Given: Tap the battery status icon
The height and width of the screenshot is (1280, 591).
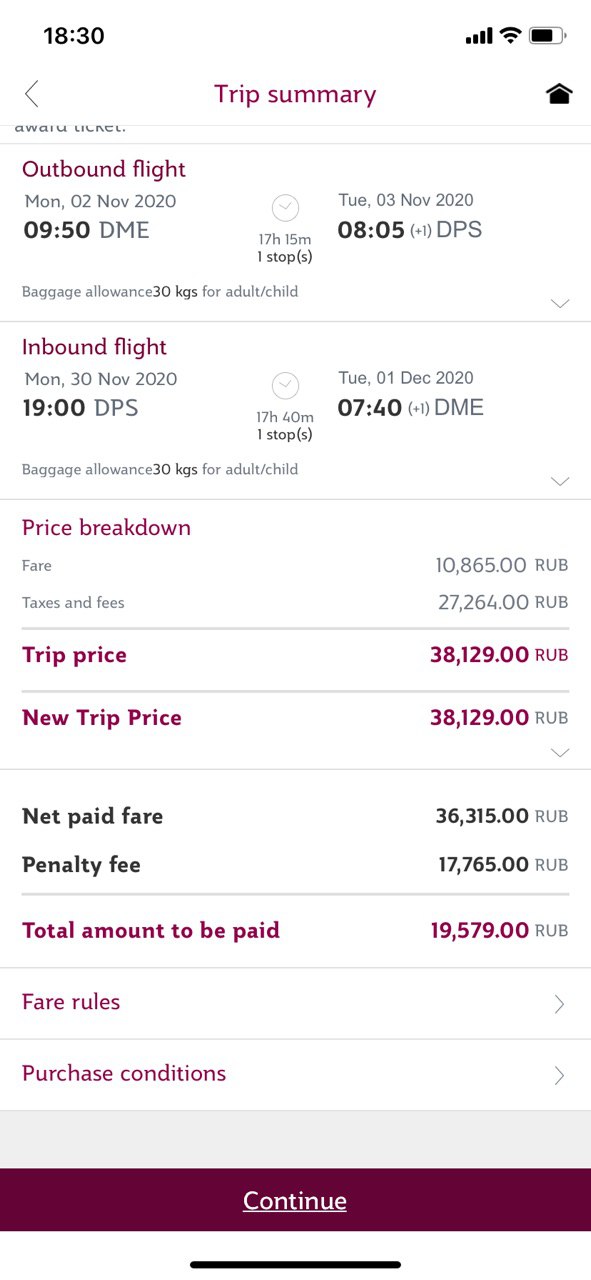Looking at the screenshot, I should pos(547,36).
